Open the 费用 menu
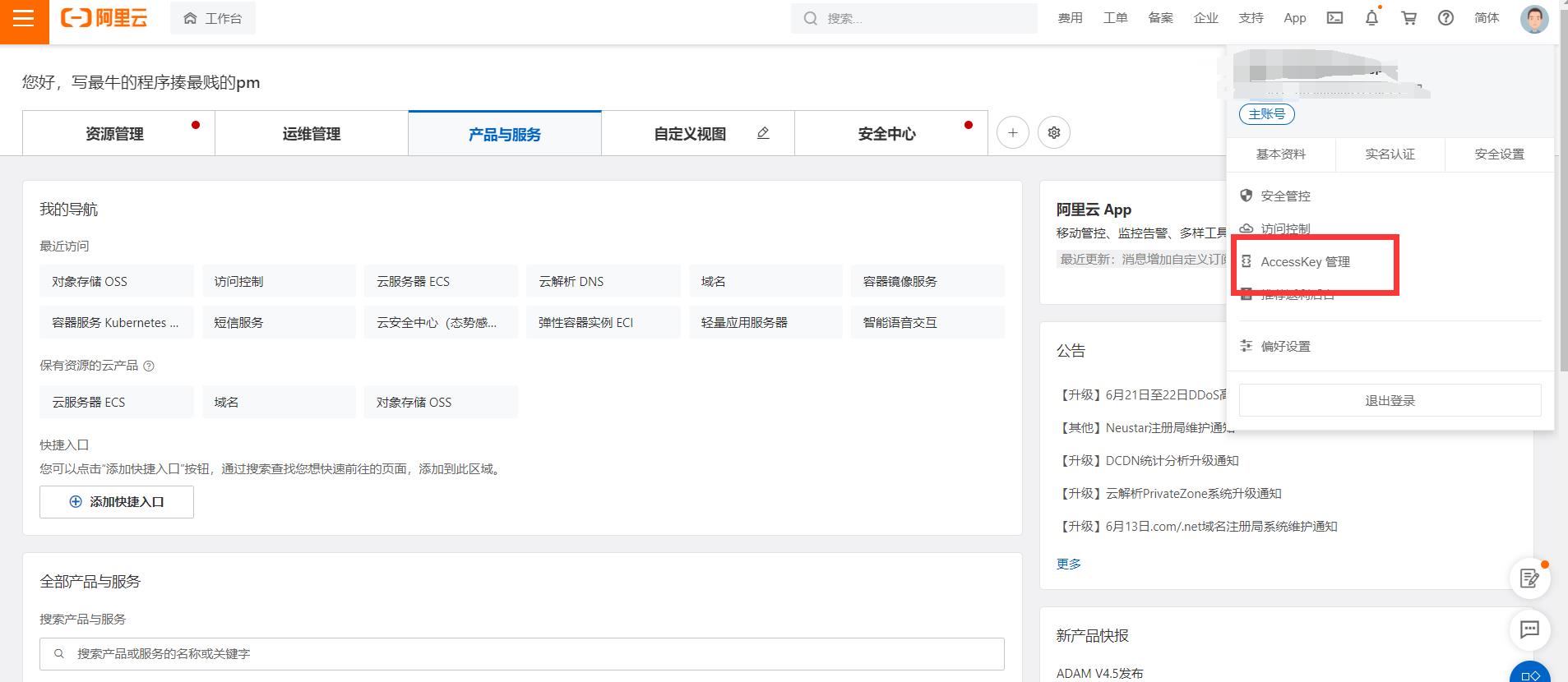Screen dimensions: 1568x682 [x=1070, y=18]
